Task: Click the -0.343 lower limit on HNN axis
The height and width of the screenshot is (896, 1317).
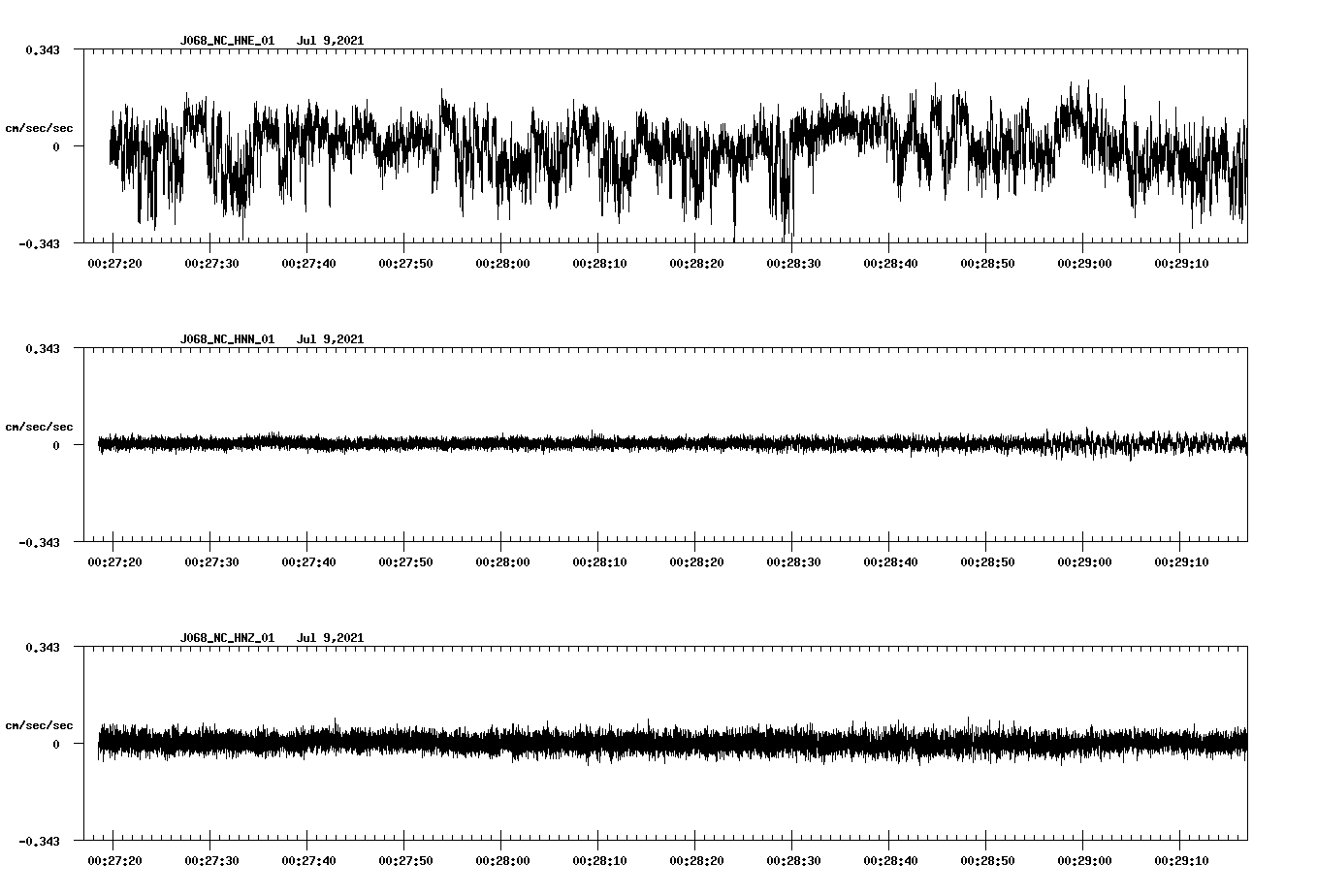Action: coord(39,543)
